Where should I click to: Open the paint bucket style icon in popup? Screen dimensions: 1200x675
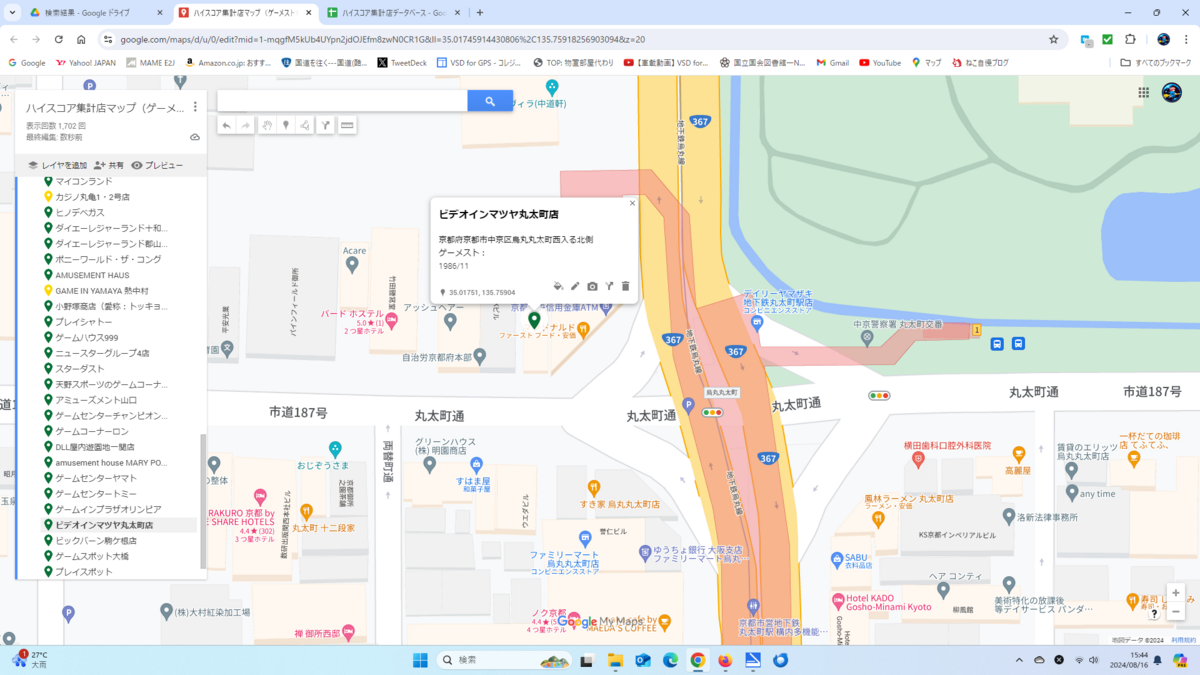(558, 287)
